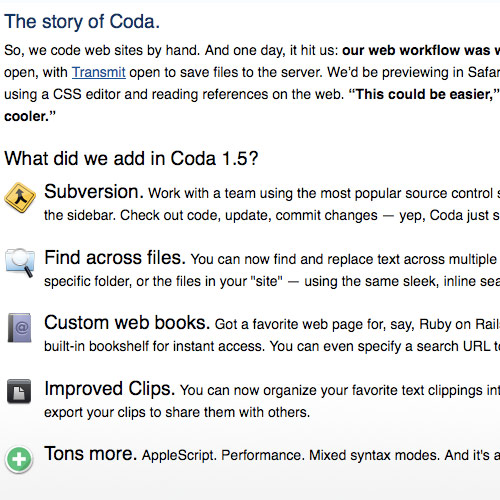The width and height of the screenshot is (500, 500).
Task: Click the 'built-in bookshelf for instant access' line
Action: click(x=154, y=347)
